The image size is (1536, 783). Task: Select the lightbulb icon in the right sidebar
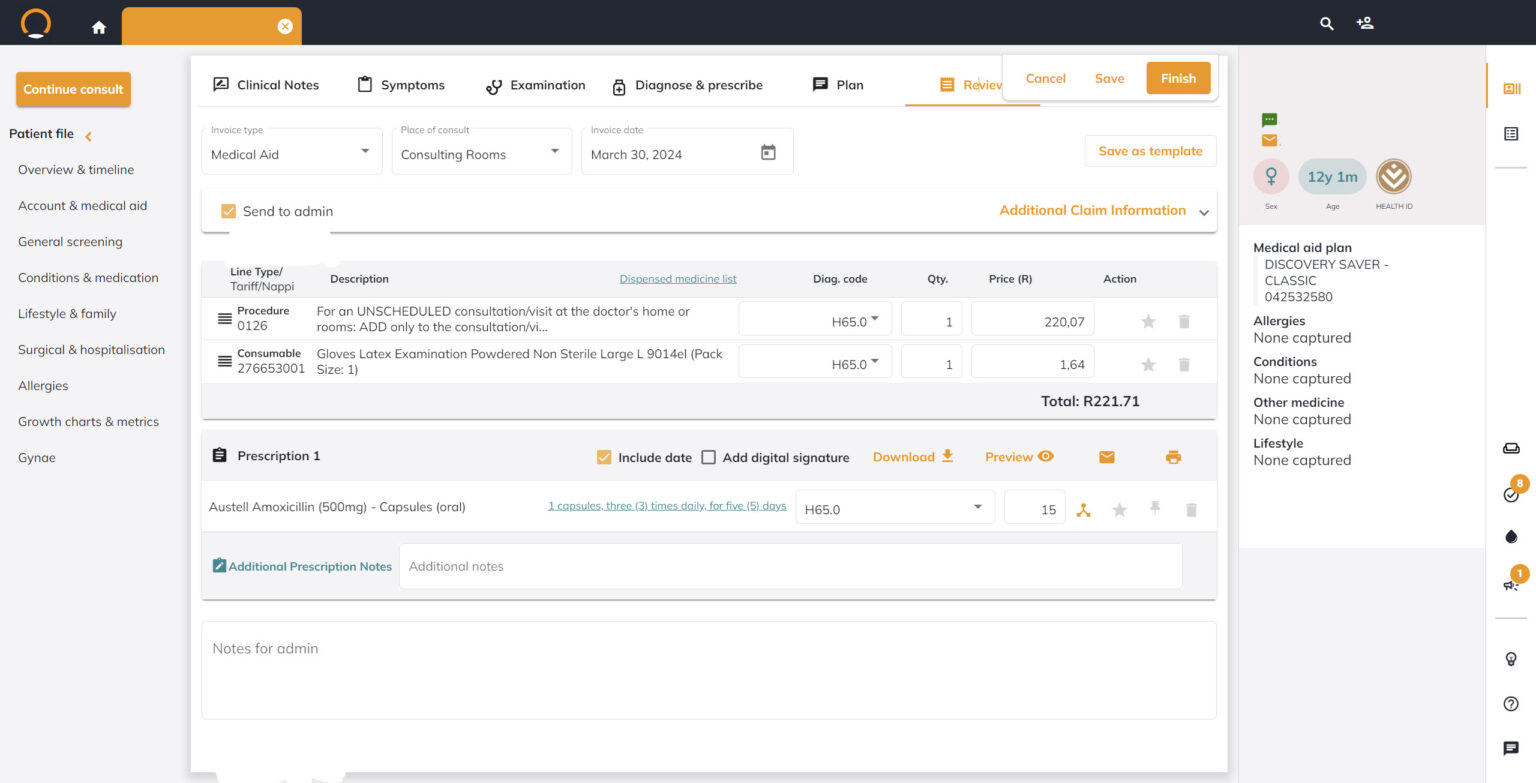(x=1510, y=658)
